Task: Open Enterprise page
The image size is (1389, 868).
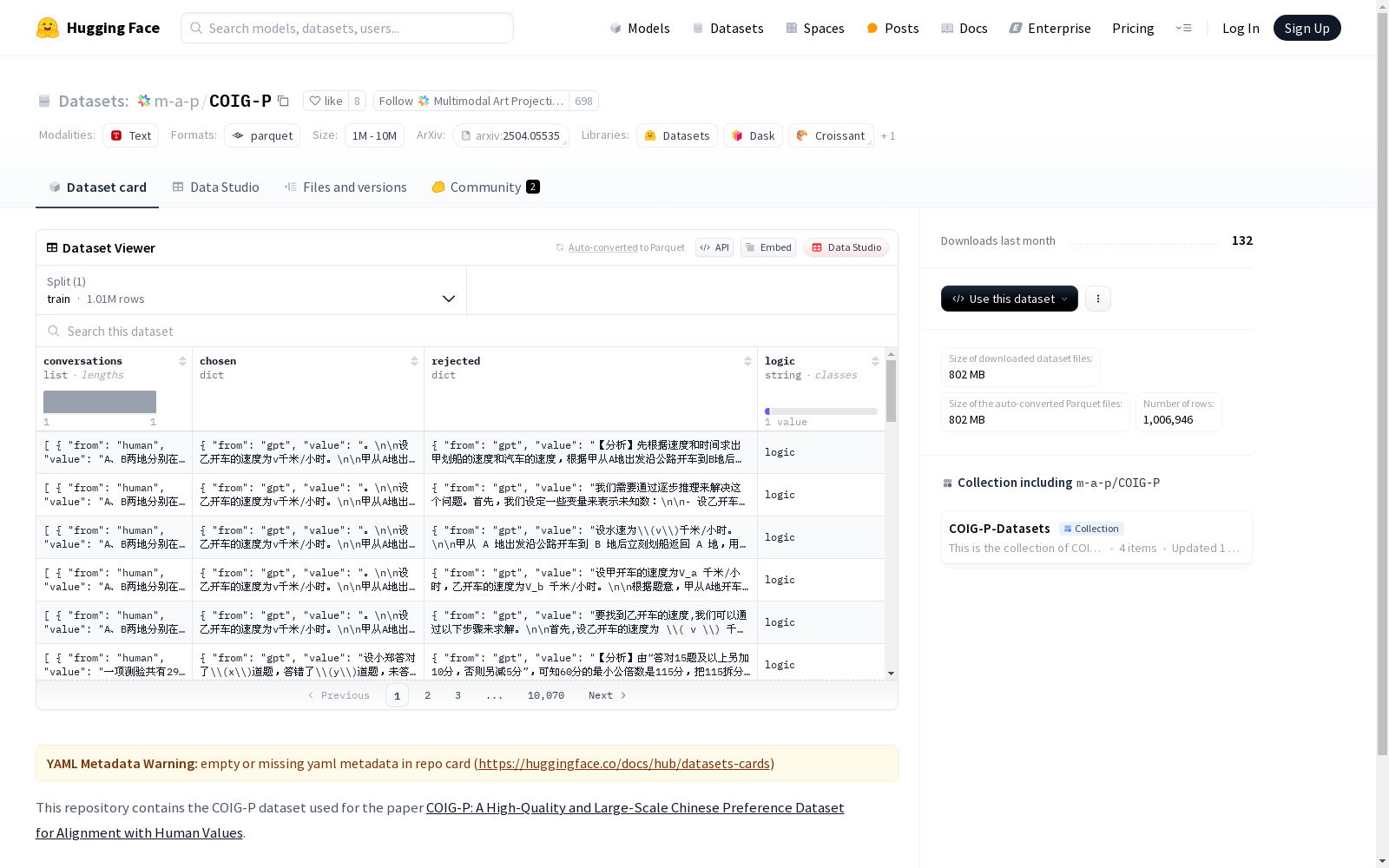Action: click(x=1050, y=28)
